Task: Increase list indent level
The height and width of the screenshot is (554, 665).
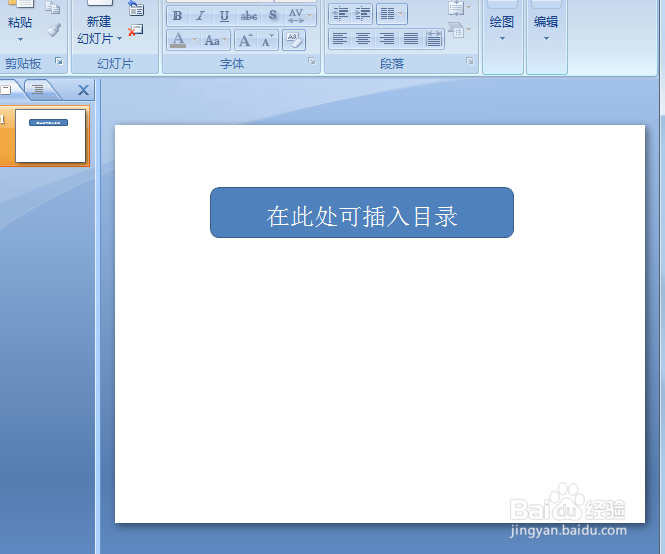Action: coord(362,14)
